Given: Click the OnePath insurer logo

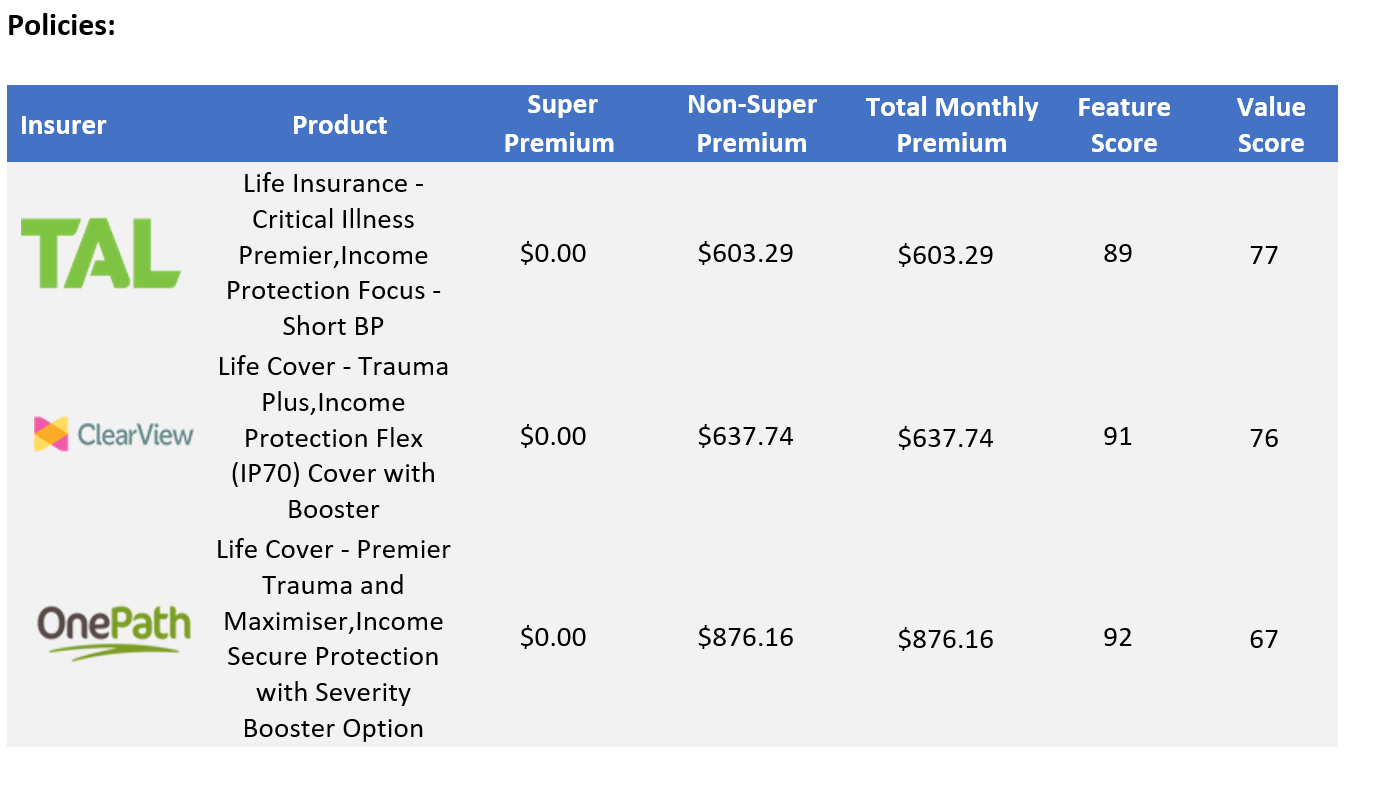Looking at the screenshot, I should pyautogui.click(x=114, y=632).
